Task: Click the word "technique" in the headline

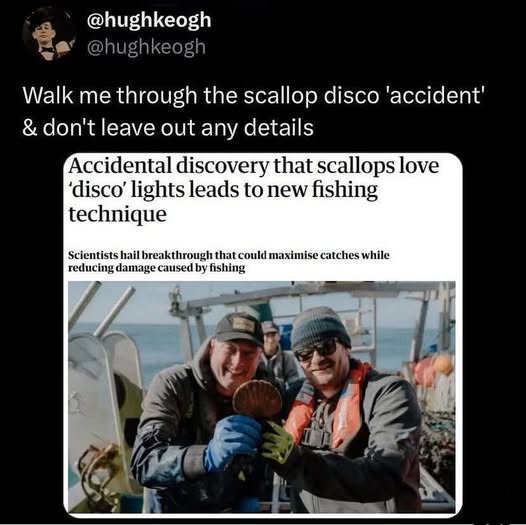Action: [x=118, y=214]
